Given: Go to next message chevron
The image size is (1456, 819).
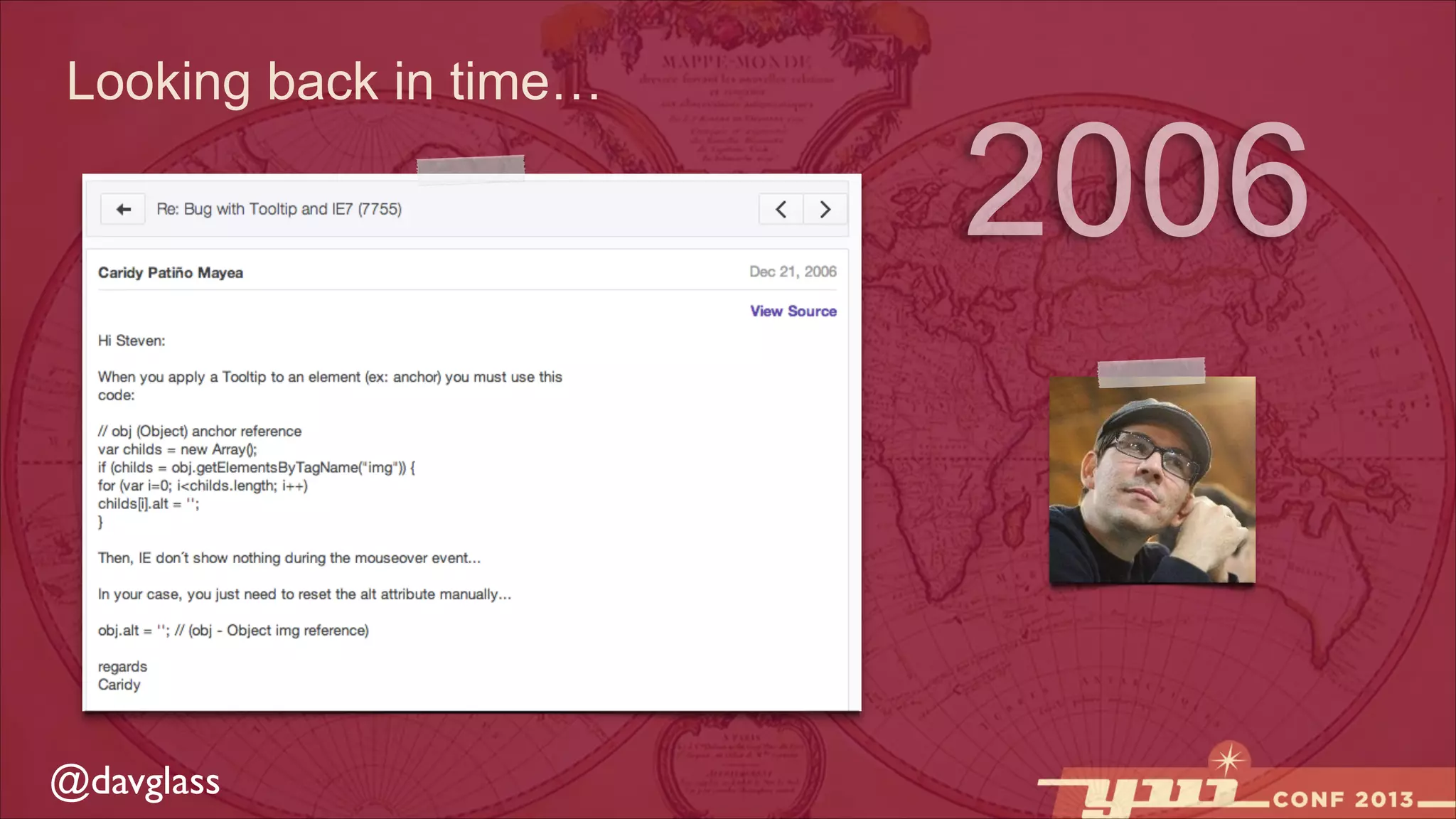Looking at the screenshot, I should pos(825,209).
